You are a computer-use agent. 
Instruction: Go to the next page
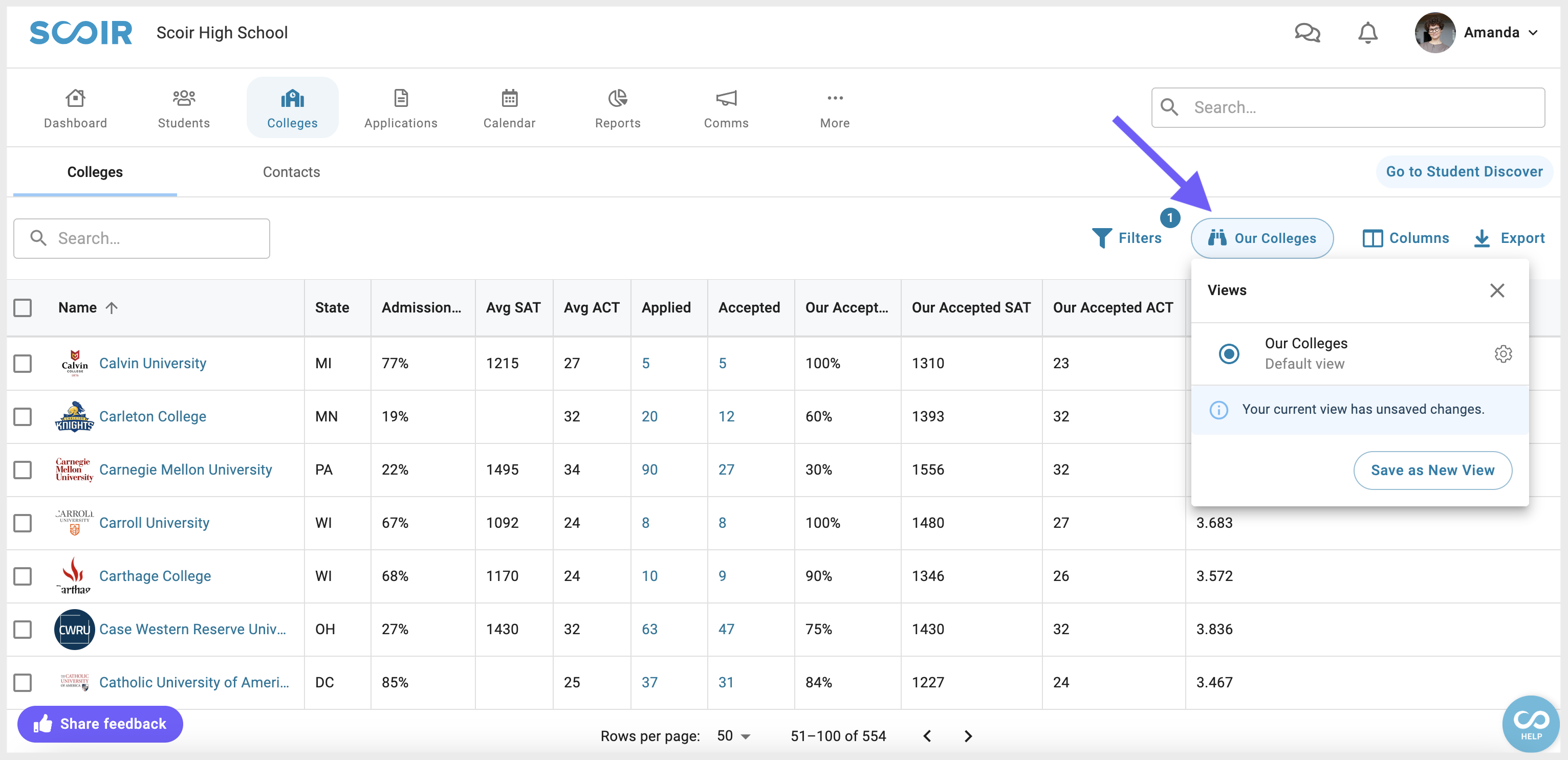pos(968,735)
